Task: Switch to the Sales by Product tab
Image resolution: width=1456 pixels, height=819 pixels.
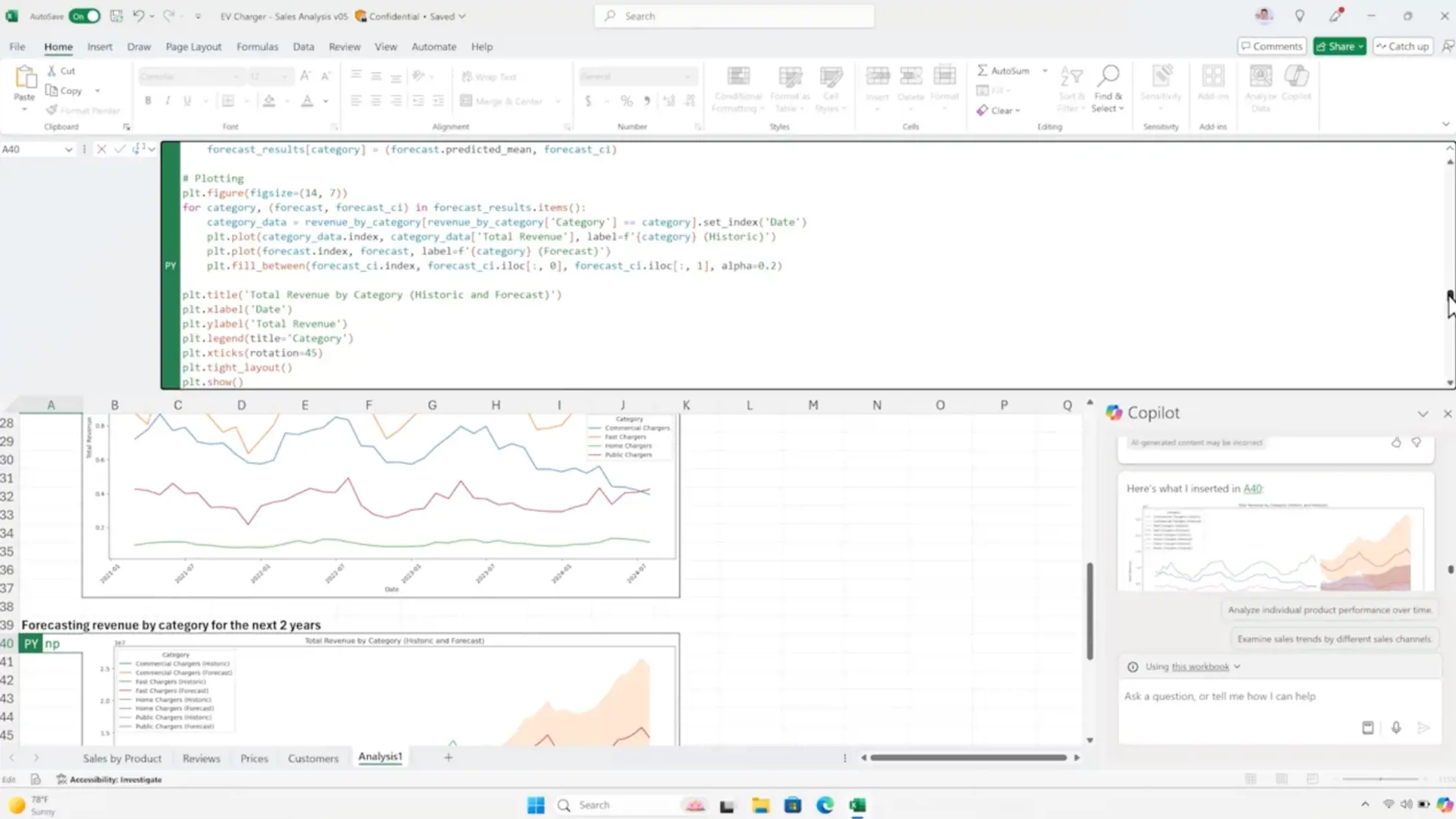Action: coord(121,757)
